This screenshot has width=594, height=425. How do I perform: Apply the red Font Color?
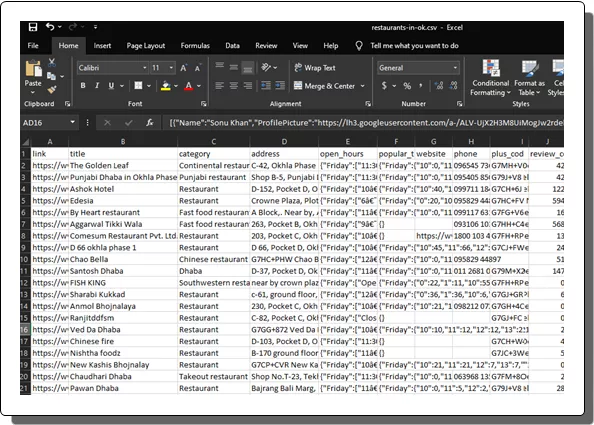point(189,86)
